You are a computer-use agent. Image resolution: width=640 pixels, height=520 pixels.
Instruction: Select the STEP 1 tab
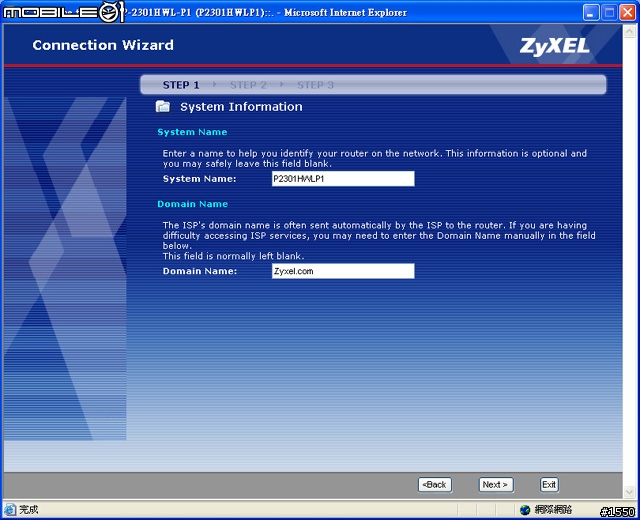181,85
